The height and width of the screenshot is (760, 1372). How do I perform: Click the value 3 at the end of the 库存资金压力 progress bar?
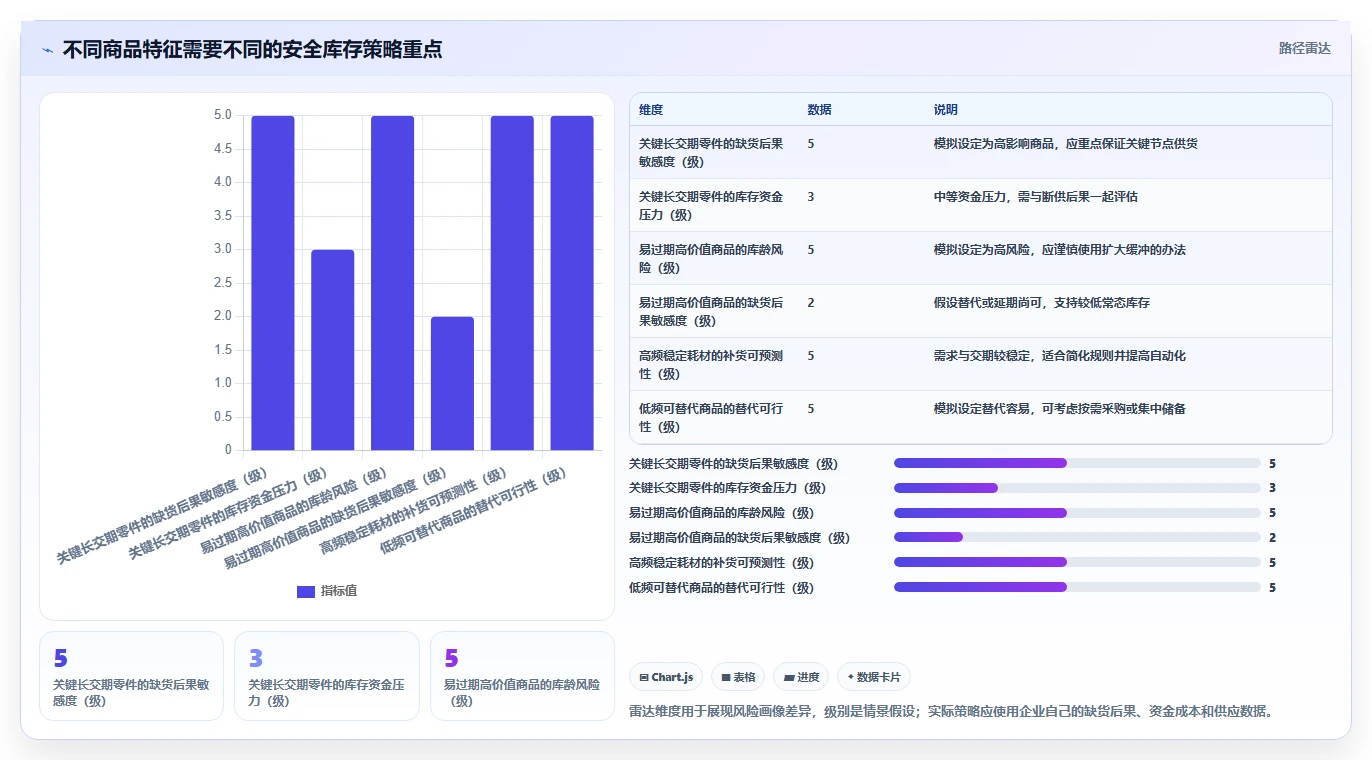[x=1272, y=488]
